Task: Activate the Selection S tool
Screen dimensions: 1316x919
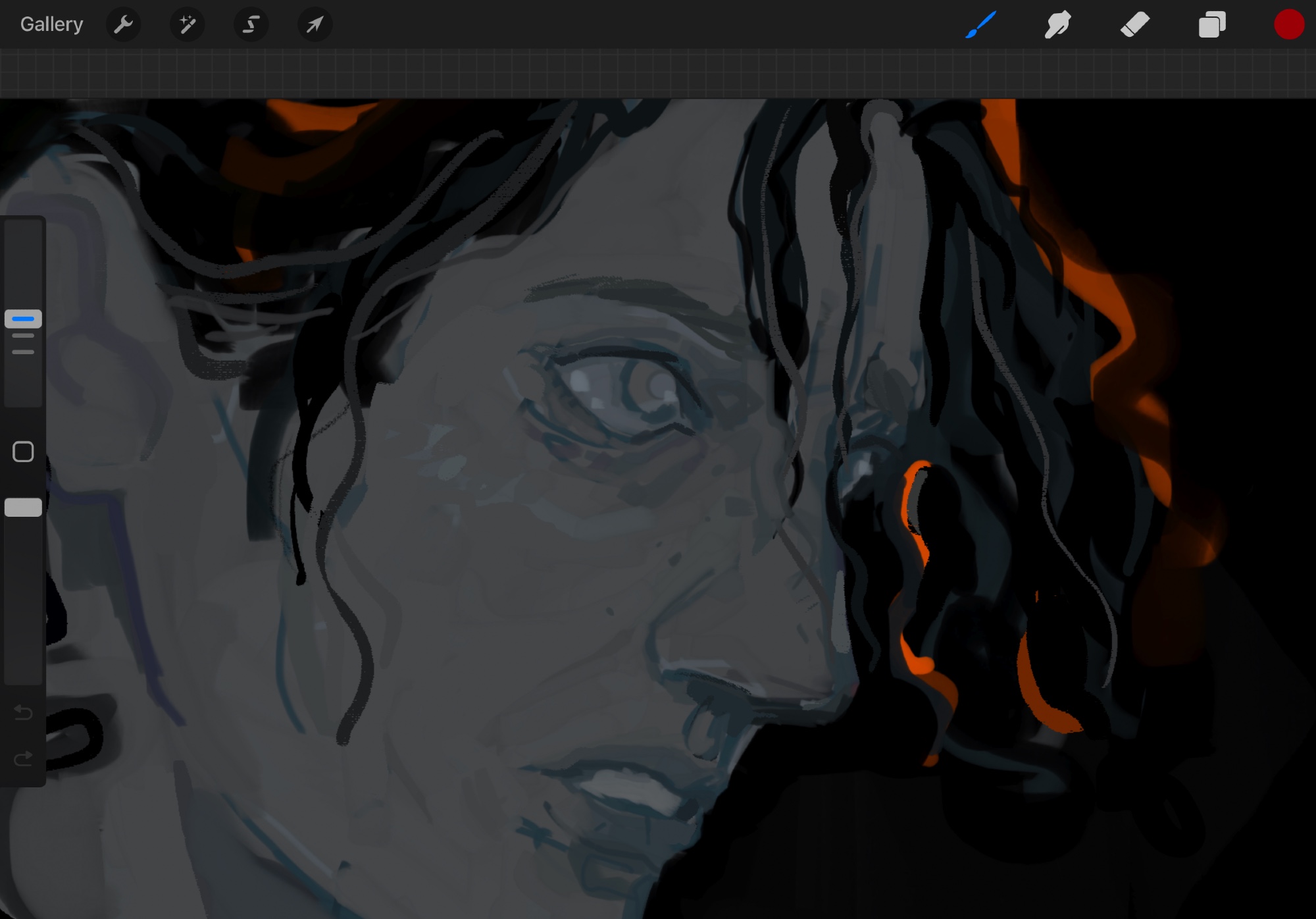Action: 251,25
